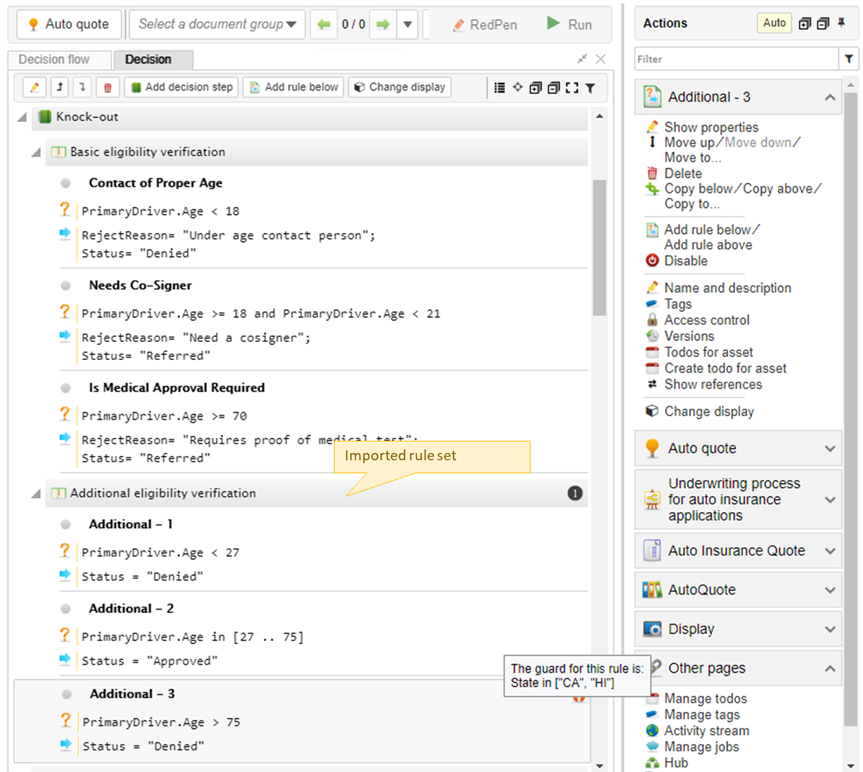Open Show properties in Actions panel
The image size is (863, 772).
(x=710, y=127)
